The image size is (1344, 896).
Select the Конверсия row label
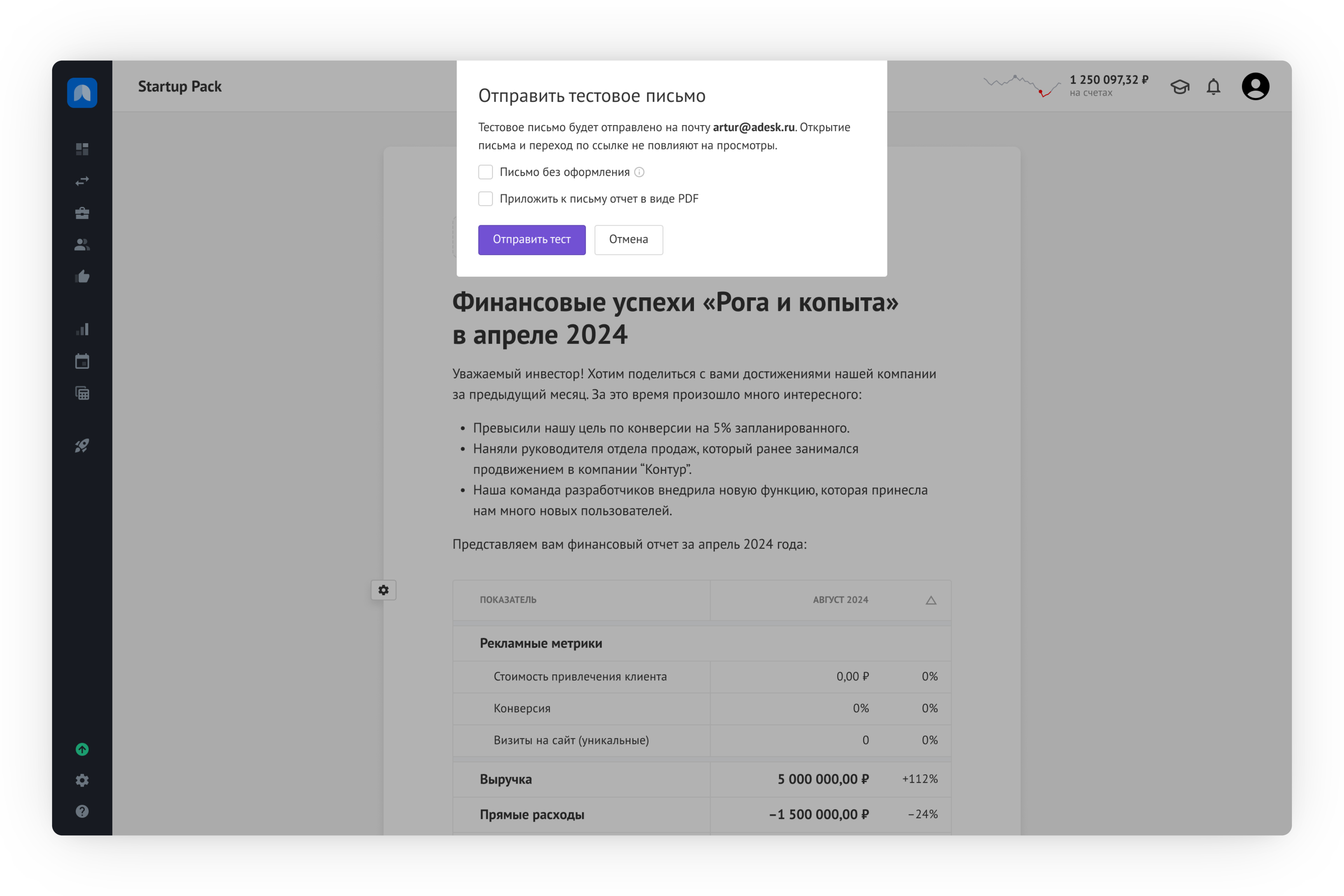tap(522, 708)
